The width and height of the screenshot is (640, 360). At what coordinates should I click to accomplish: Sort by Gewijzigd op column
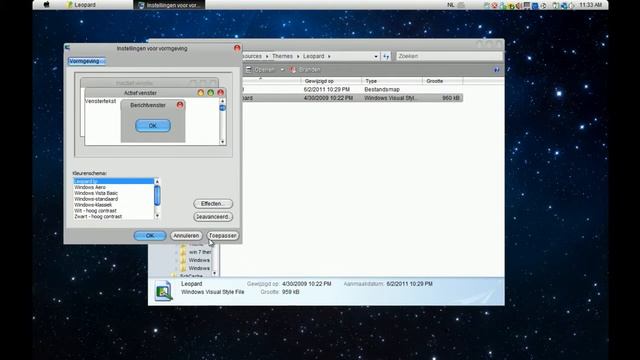tap(331, 81)
